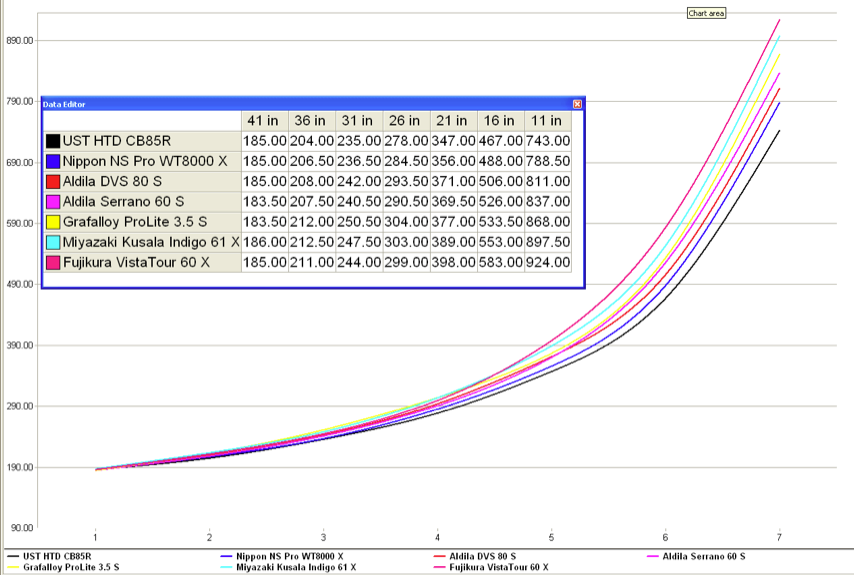This screenshot has height=575, width=854.
Task: Click the black UST HTD CB85R color swatch
Action: (x=53, y=142)
